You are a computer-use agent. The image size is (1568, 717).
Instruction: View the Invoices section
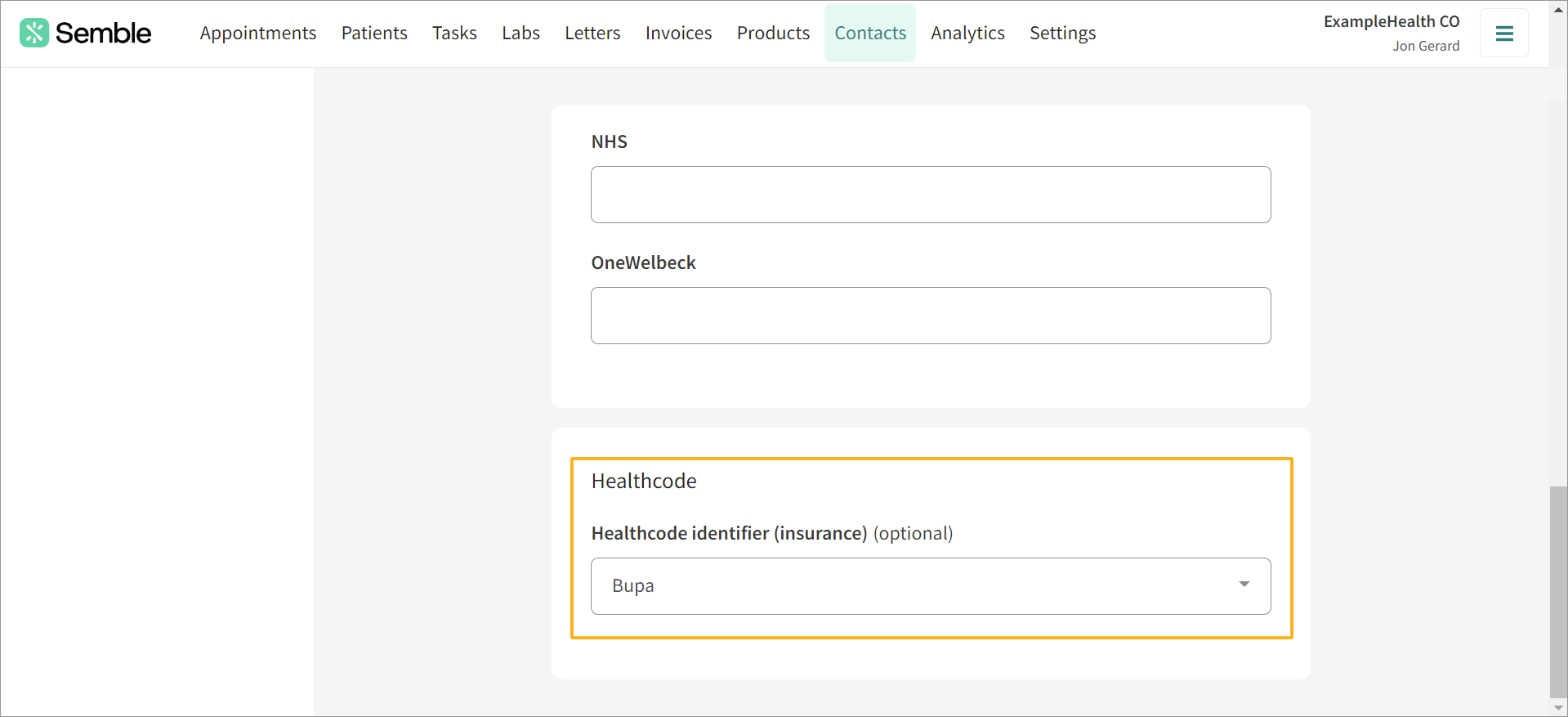point(678,34)
